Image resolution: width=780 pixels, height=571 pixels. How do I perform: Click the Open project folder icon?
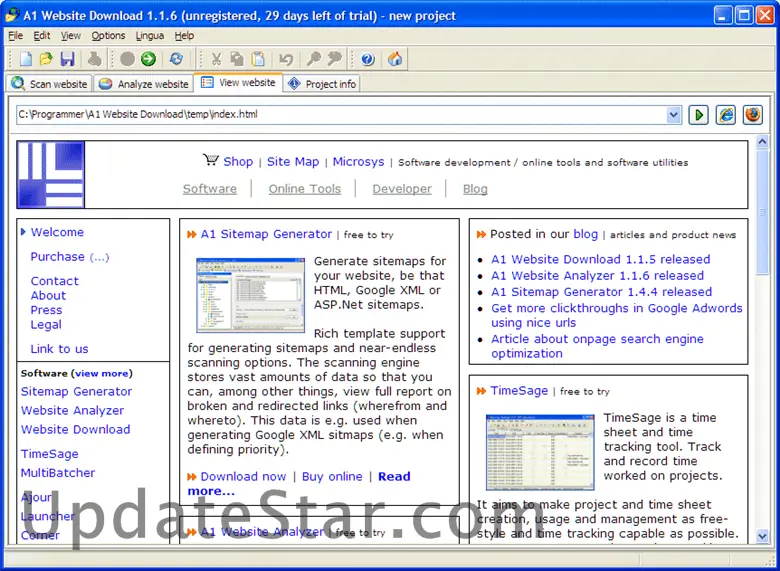click(x=46, y=60)
